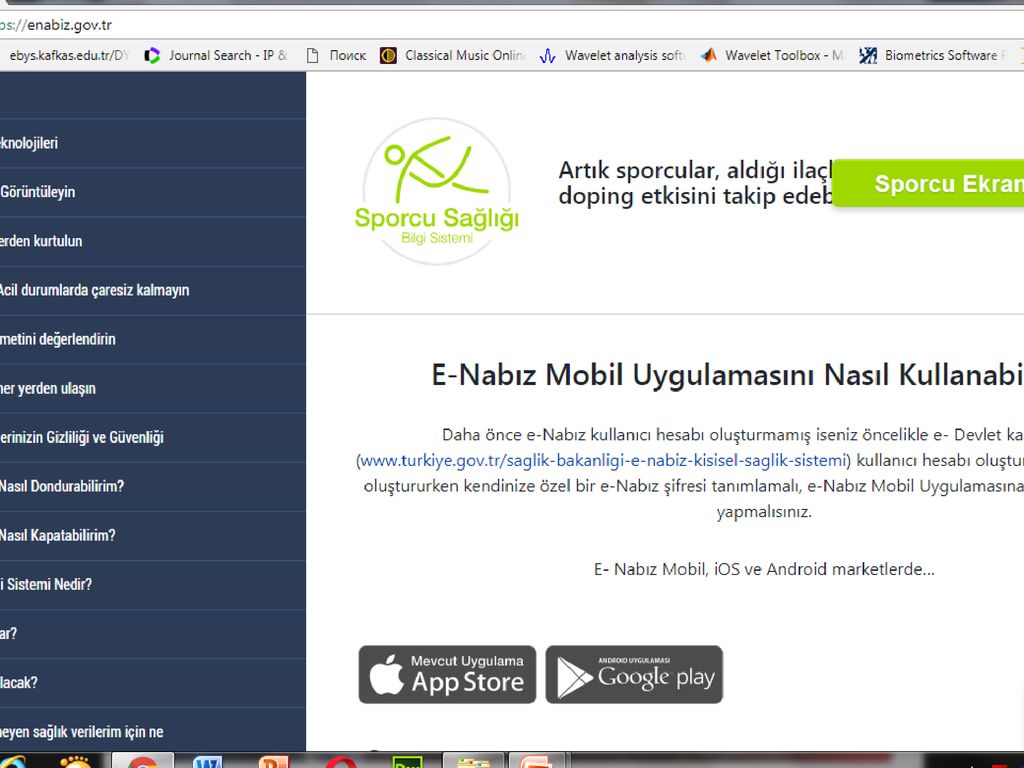1024x768 pixels.
Task: Open sidebar item ending 'her yerden ulaşın'
Action: [x=153, y=389]
